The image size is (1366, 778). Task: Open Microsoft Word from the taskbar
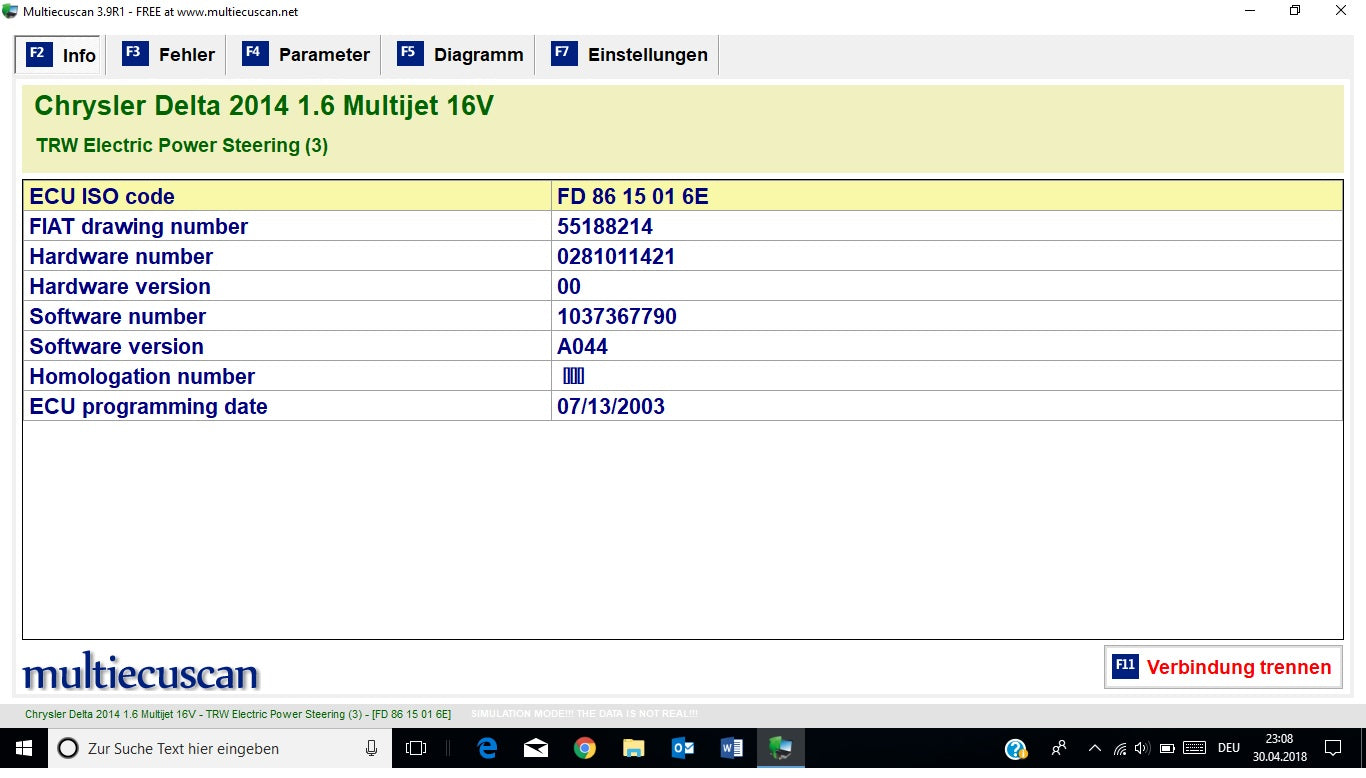pos(731,748)
